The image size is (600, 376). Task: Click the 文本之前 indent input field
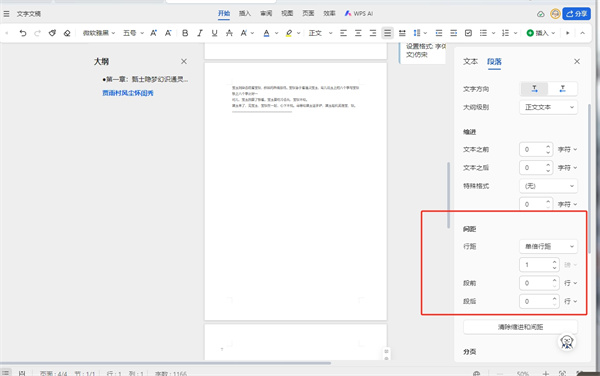(x=536, y=149)
